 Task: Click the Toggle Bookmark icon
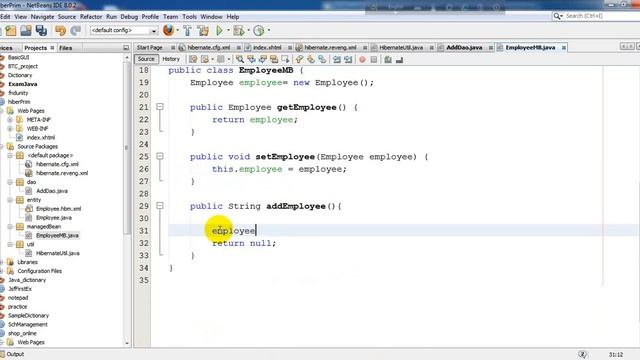pos(322,60)
